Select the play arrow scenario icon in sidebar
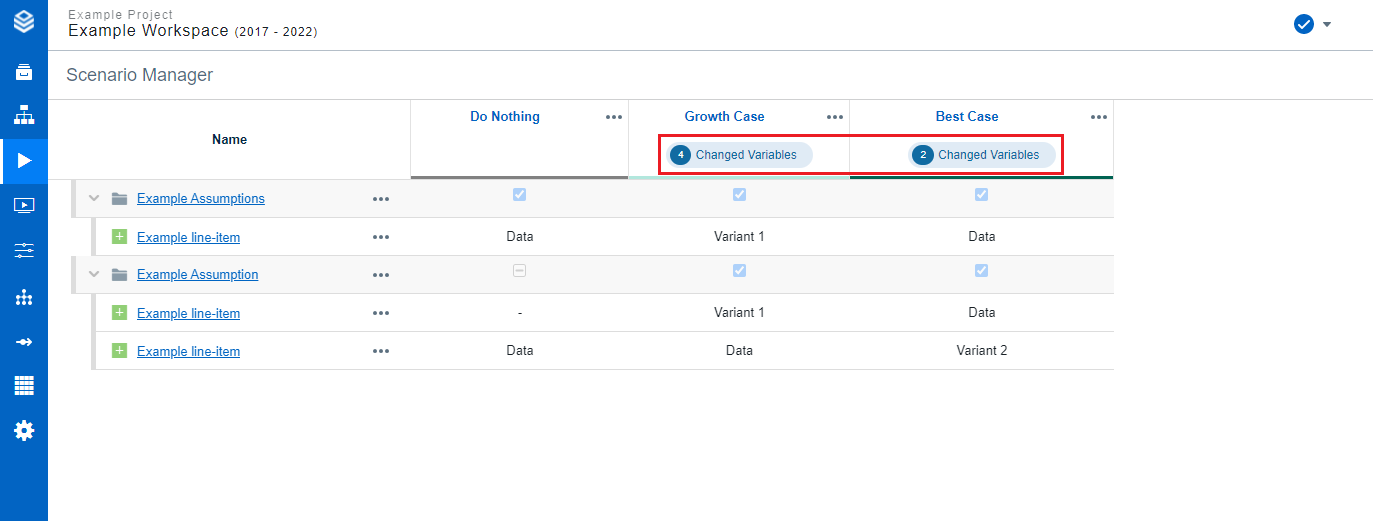The height and width of the screenshot is (521, 1373). coord(24,160)
